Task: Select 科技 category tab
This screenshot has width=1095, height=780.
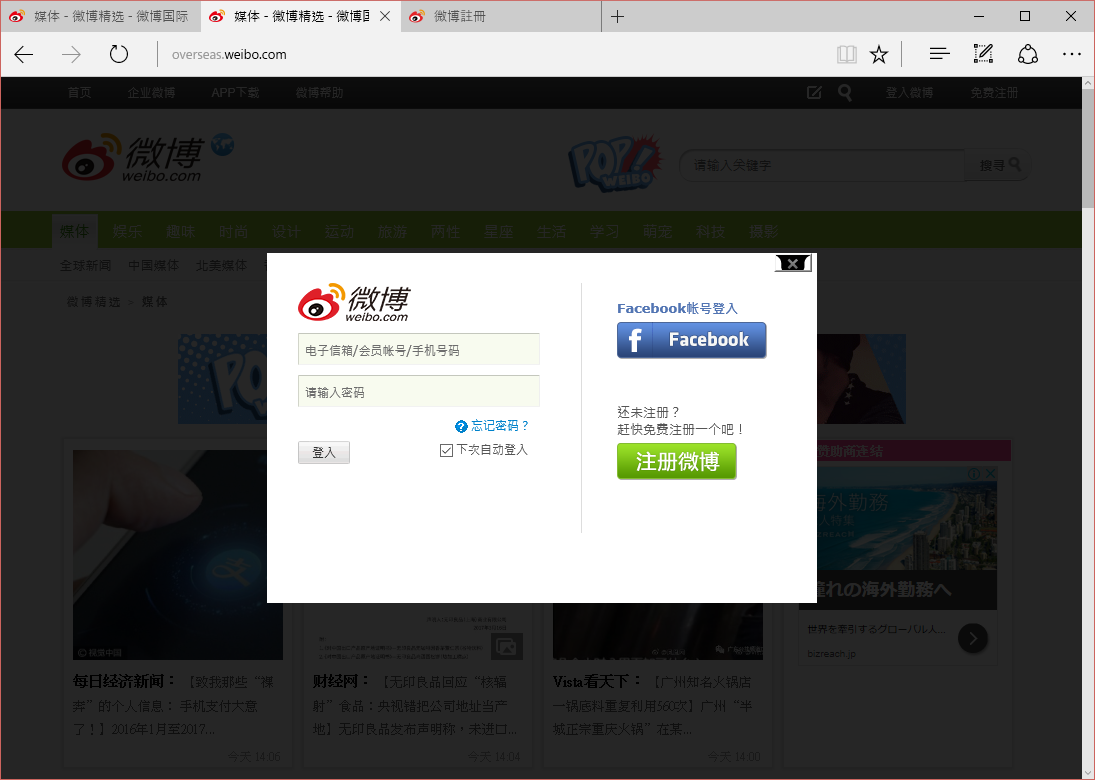Action: coord(710,231)
